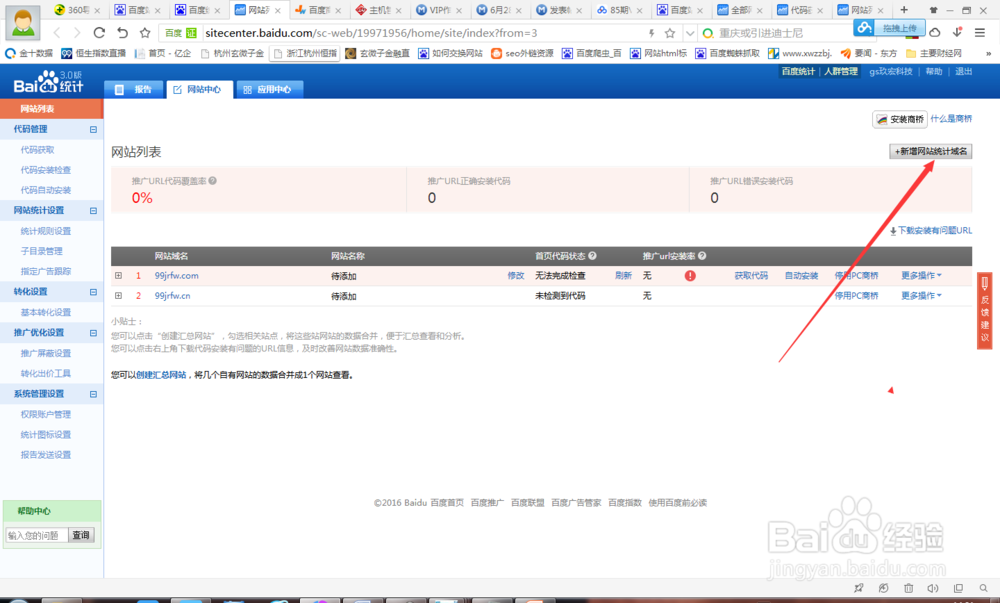Image resolution: width=1000 pixels, height=603 pixels.
Task: Switch to the 应用中心 tab
Action: (x=268, y=89)
